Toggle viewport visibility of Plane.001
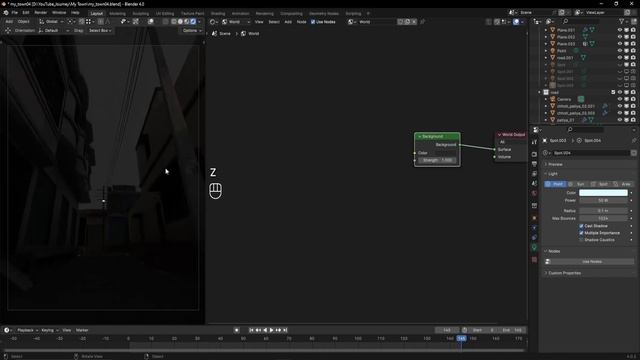The height and width of the screenshot is (360, 640). click(x=620, y=30)
